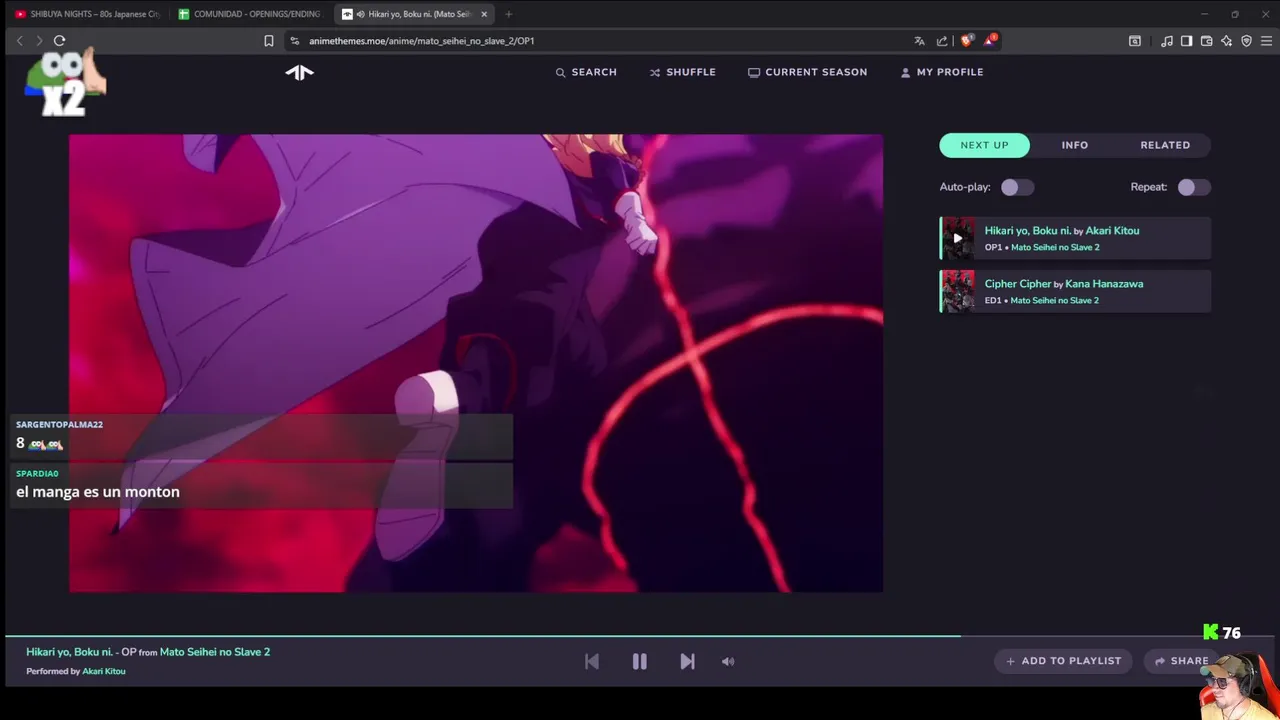Click the address bar URL

[x=421, y=41]
